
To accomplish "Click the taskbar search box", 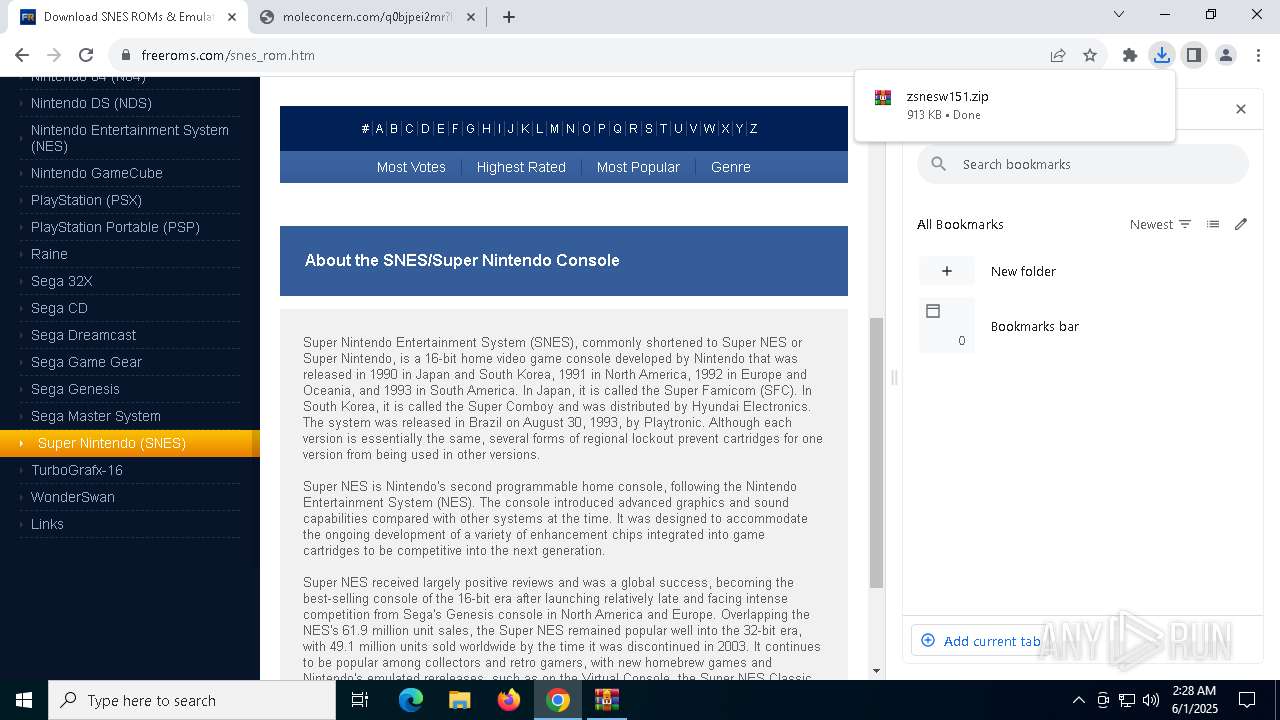I will click(192, 700).
